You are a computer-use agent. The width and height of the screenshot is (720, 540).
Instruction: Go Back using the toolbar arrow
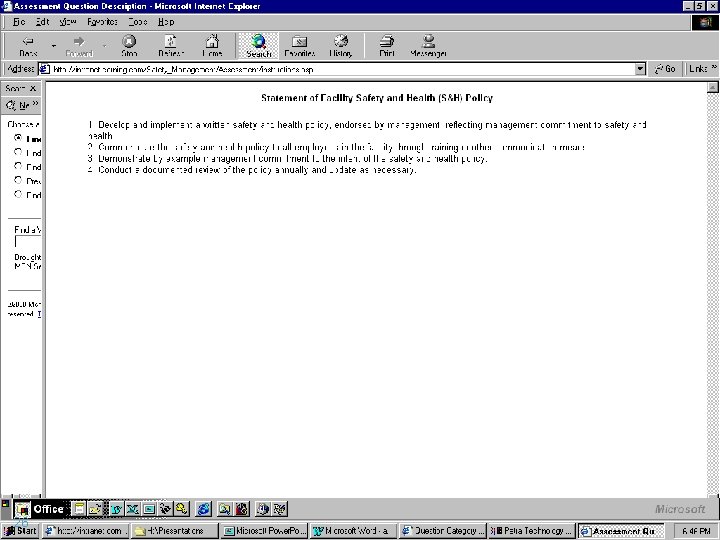[28, 46]
